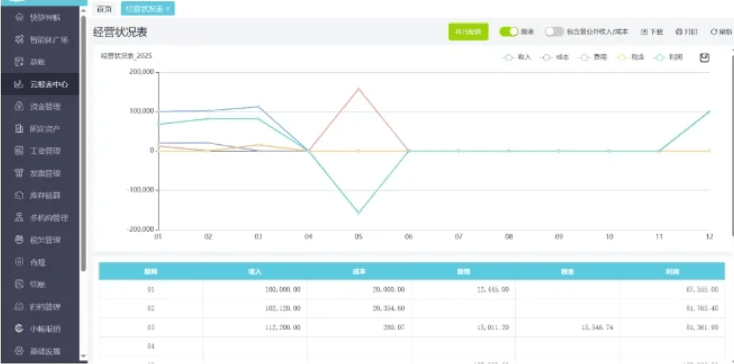Viewport: 734px width, 364px height.
Task: Select the 102,120.00 income cell
Action: click(x=255, y=308)
